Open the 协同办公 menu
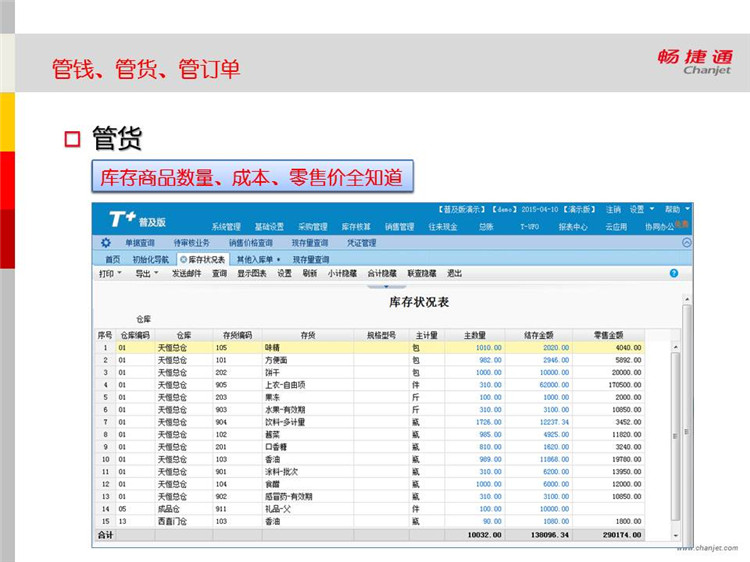This screenshot has width=750, height=562. point(659,227)
